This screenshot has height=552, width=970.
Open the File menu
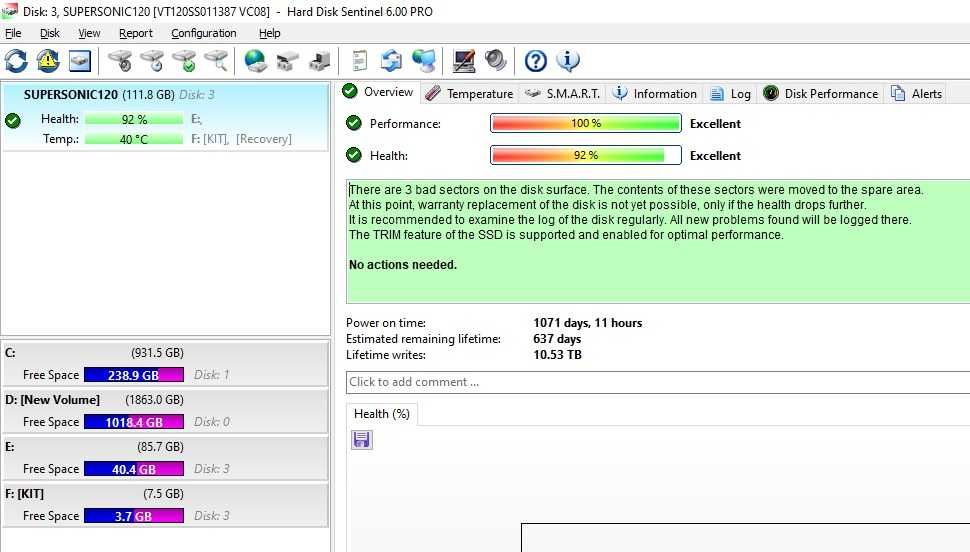(x=13, y=33)
